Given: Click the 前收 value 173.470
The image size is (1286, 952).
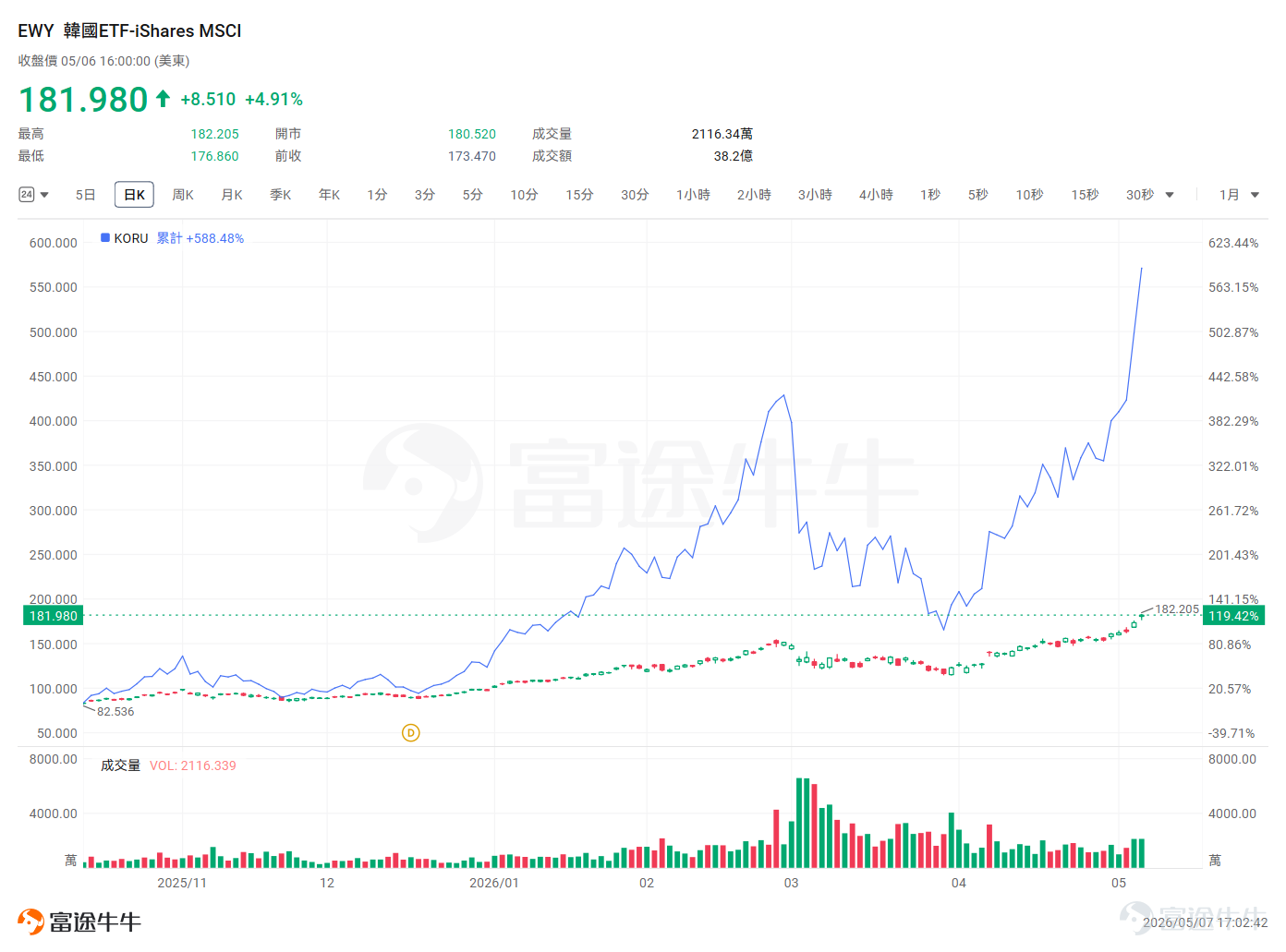Looking at the screenshot, I should (x=472, y=156).
